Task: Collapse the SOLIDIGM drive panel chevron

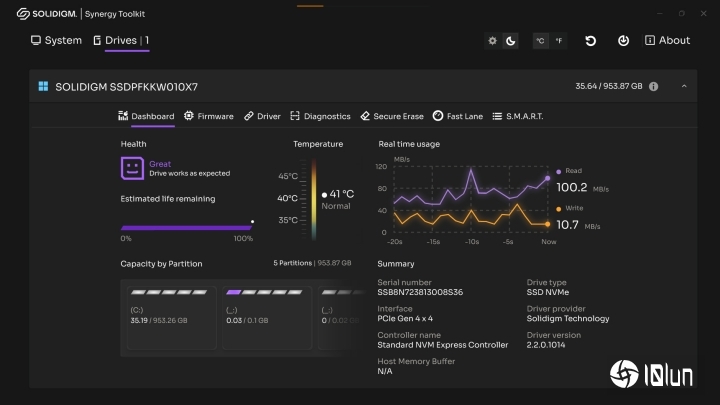Action: point(684,87)
